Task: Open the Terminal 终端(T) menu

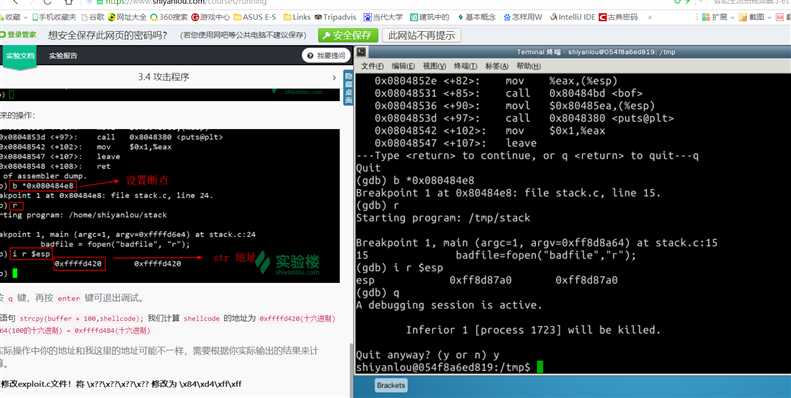Action: (465, 66)
